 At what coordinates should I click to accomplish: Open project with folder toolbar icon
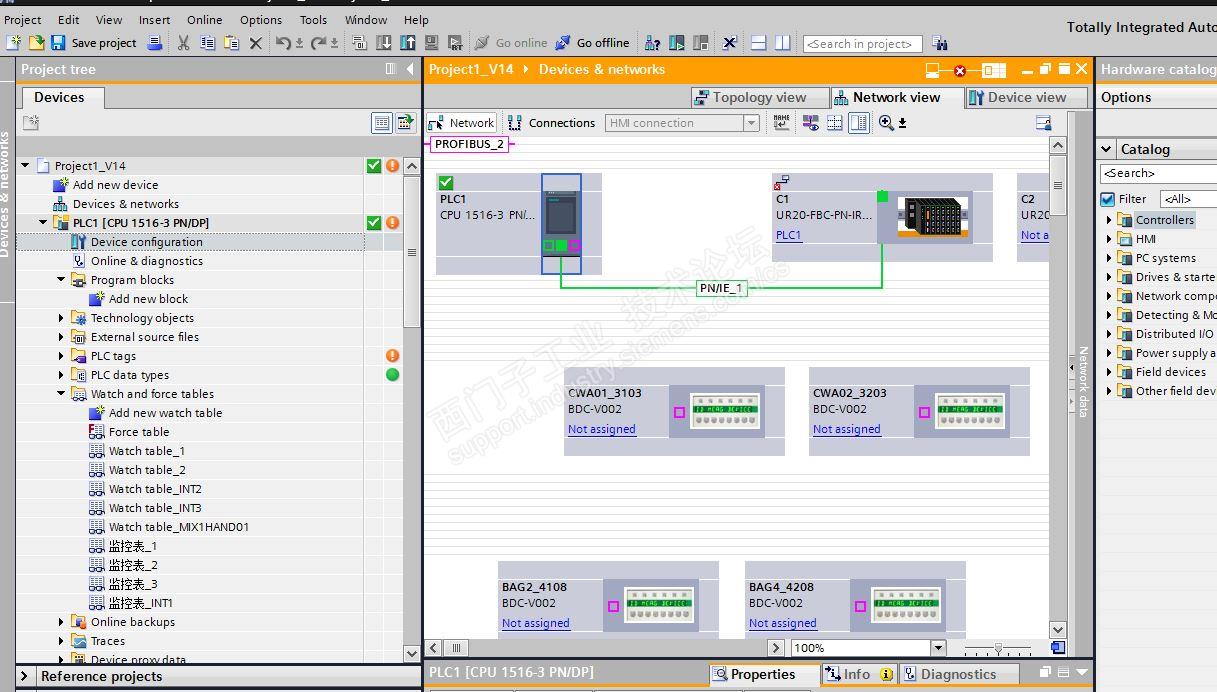(x=36, y=43)
